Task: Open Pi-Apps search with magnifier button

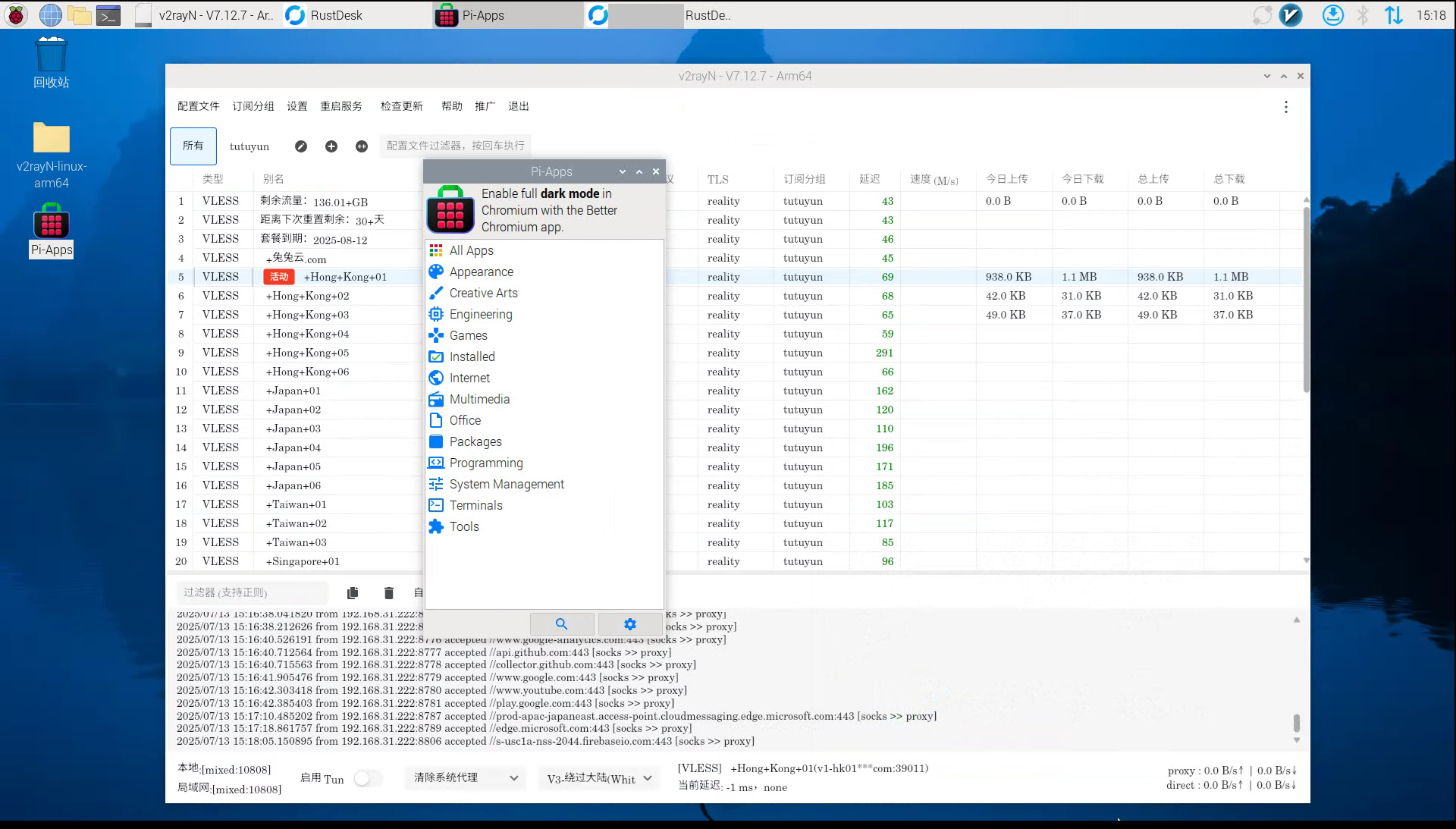Action: click(x=562, y=623)
